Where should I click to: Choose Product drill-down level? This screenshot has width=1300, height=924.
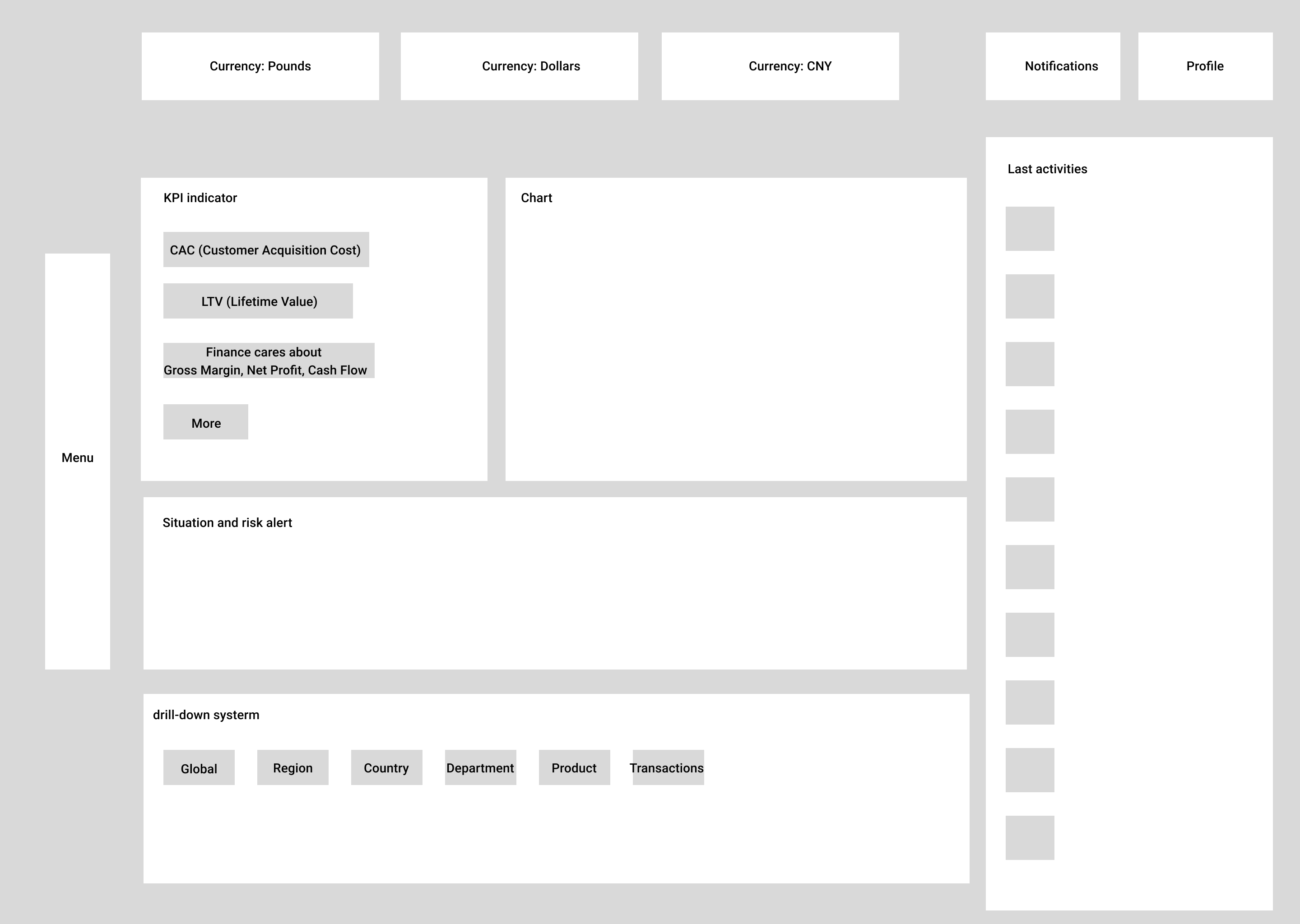574,767
